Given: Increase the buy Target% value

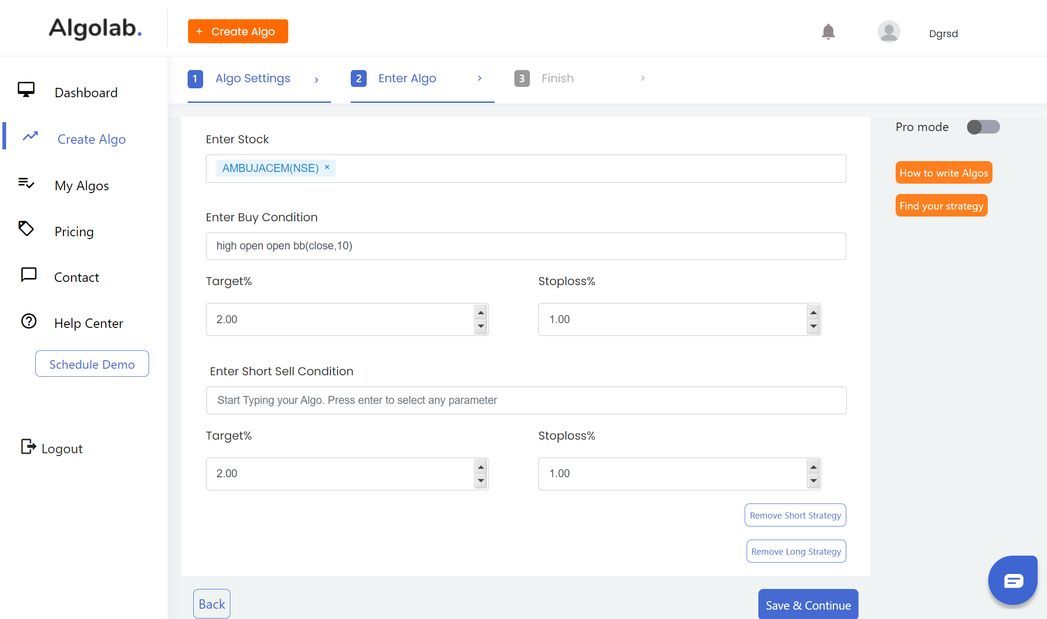Looking at the screenshot, I should click(x=481, y=313).
